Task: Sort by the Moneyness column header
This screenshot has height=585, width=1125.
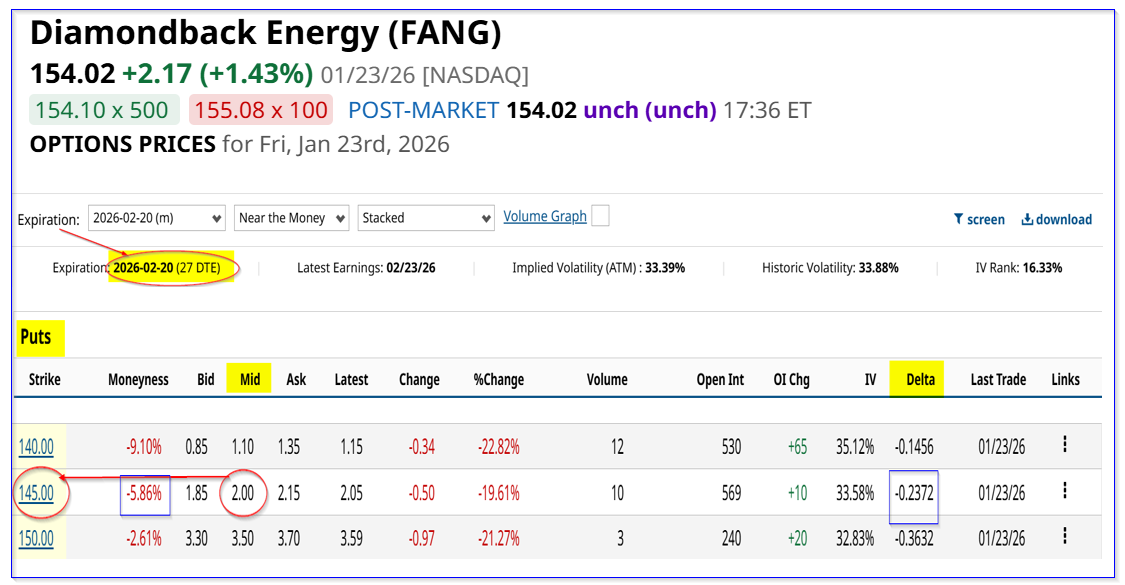Action: (138, 379)
